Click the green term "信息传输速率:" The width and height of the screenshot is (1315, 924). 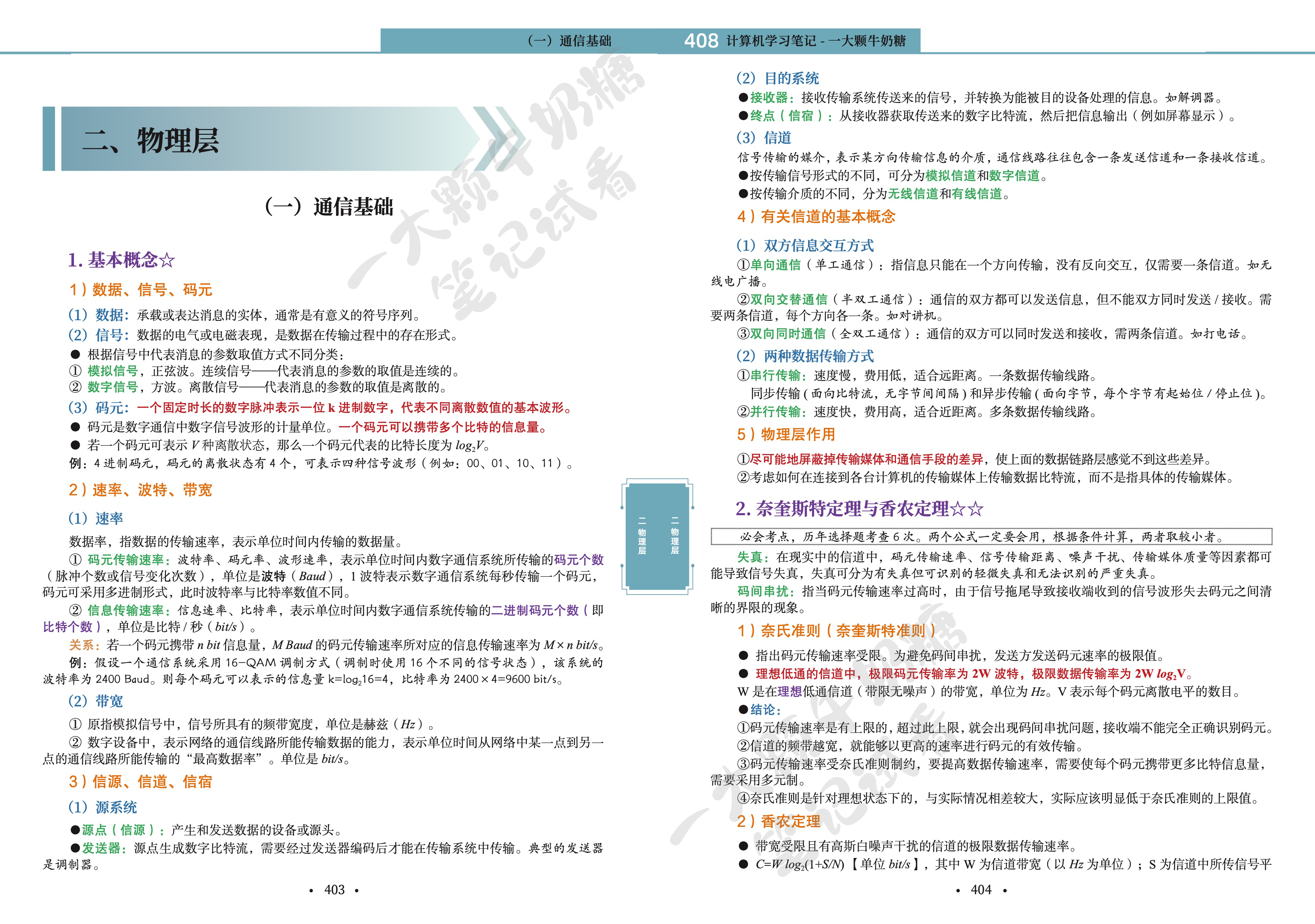pyautogui.click(x=129, y=611)
